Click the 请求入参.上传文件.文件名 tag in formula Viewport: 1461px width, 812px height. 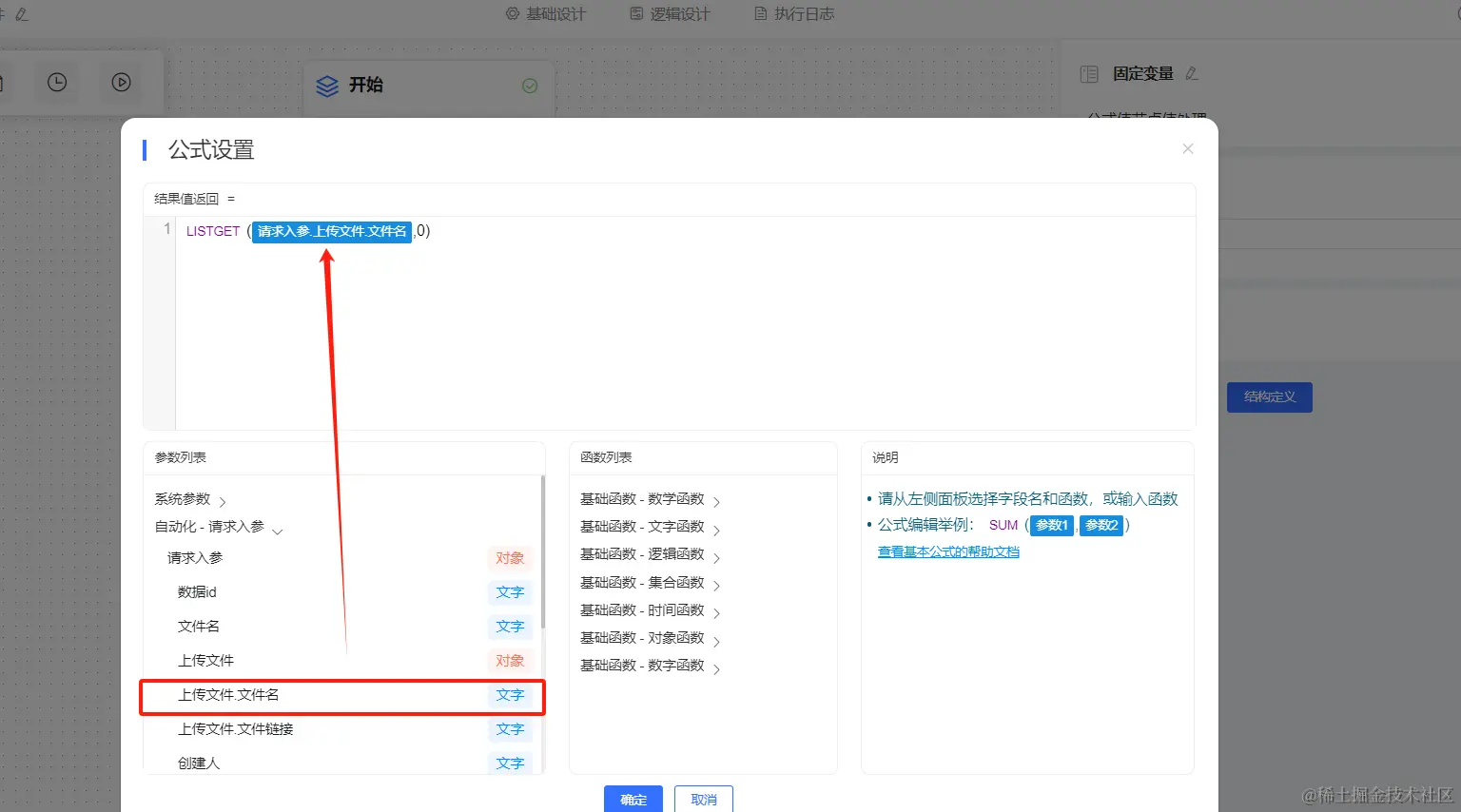tap(332, 231)
